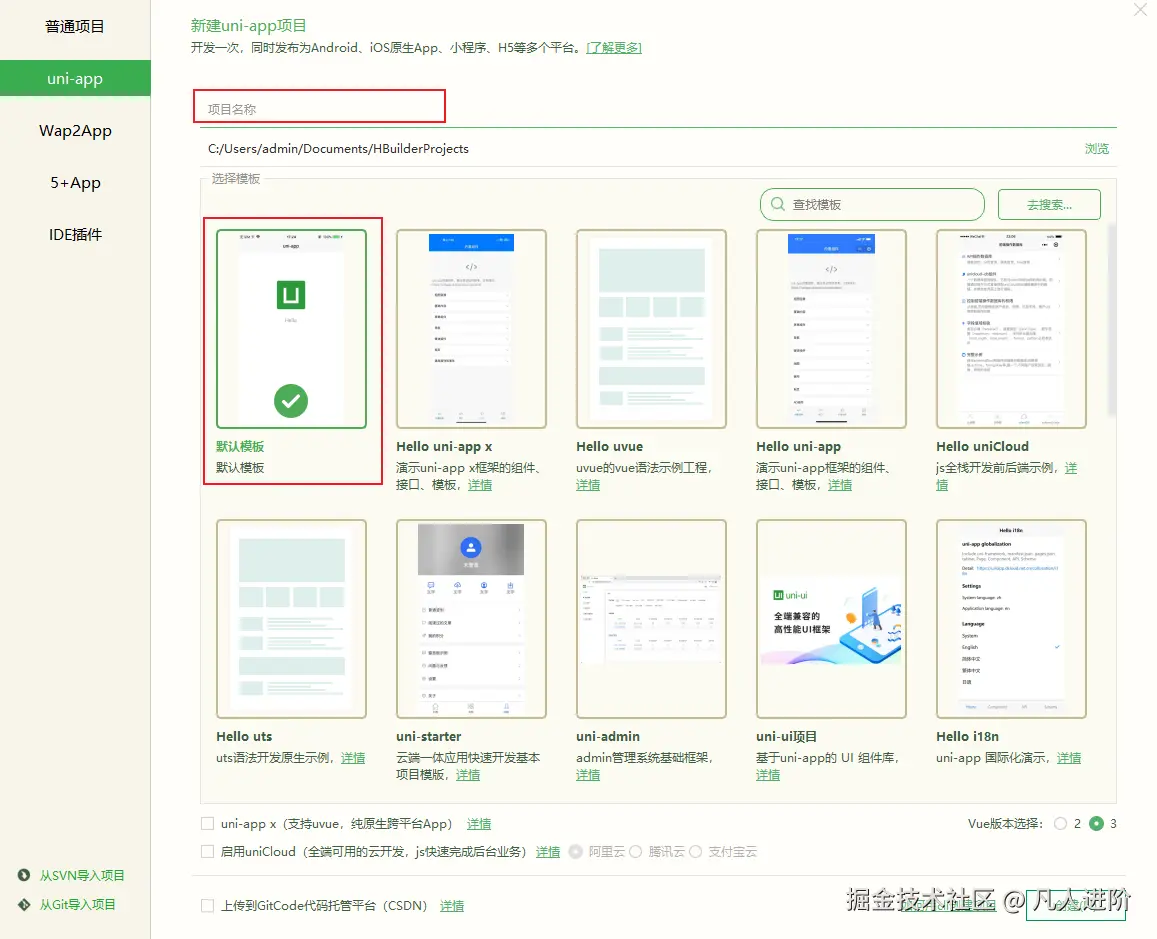Open 详情 link under Hello uni-app

(x=840, y=485)
